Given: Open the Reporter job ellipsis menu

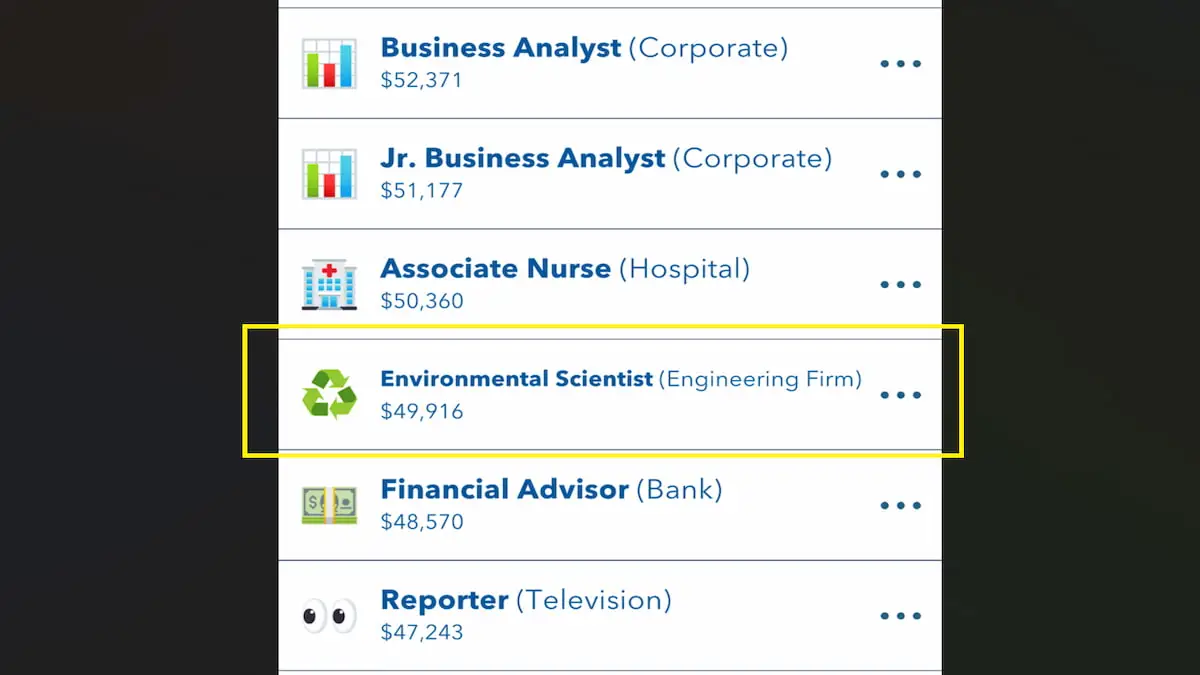Looking at the screenshot, I should pyautogui.click(x=900, y=616).
